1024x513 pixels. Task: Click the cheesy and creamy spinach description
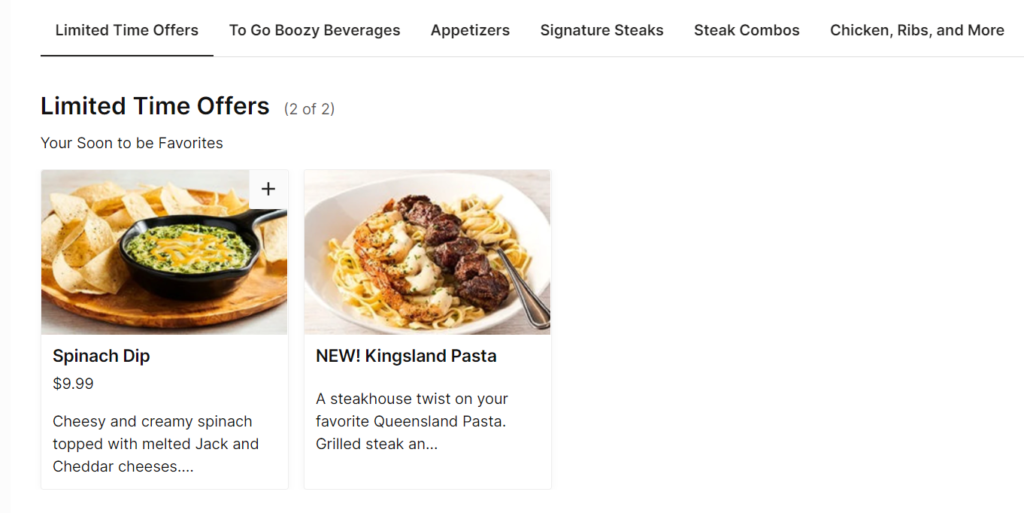[x=155, y=444]
